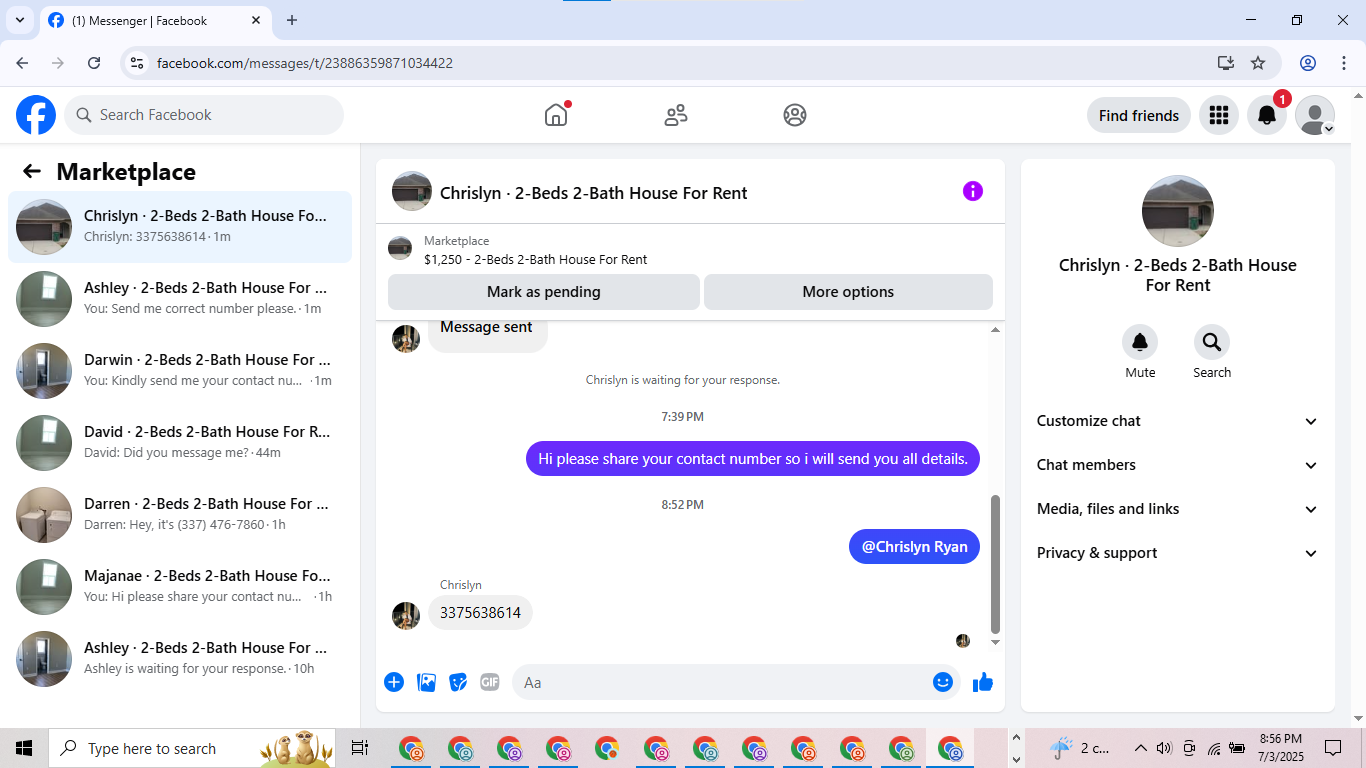The image size is (1366, 768).
Task: Open emoji picker in message box
Action: 942,682
